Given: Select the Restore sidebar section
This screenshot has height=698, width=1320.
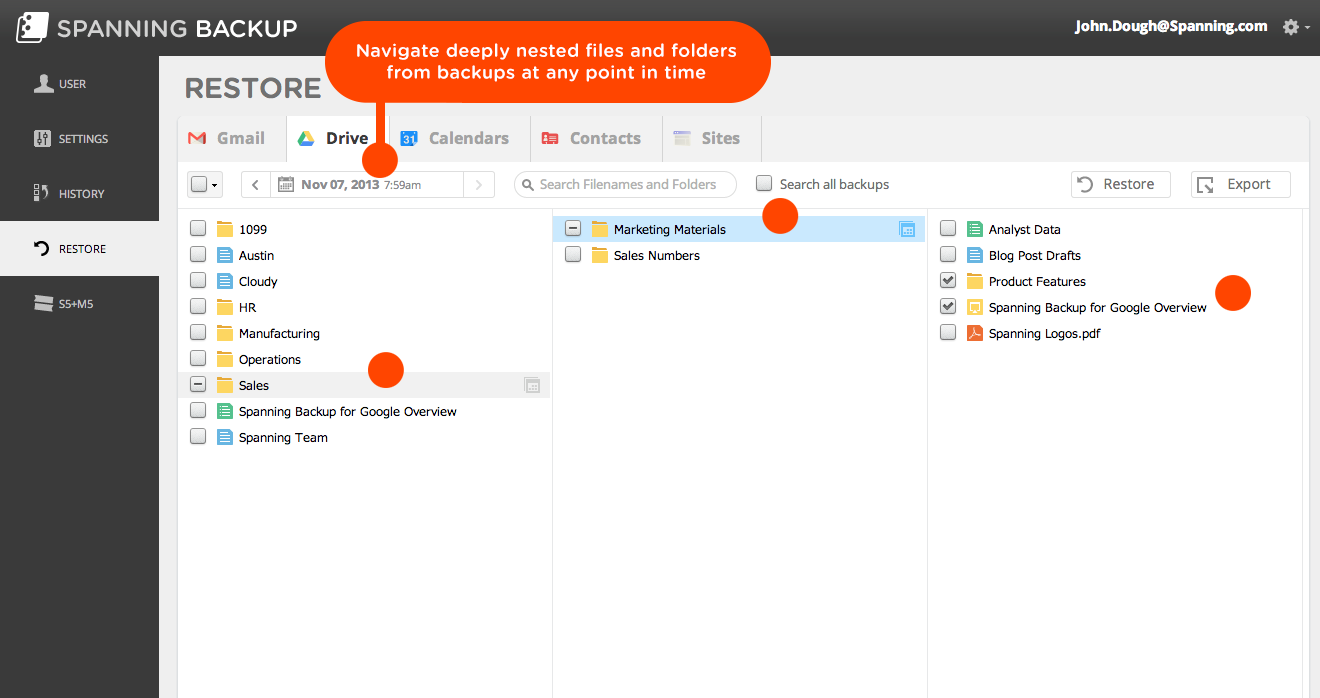Looking at the screenshot, I should coord(79,249).
